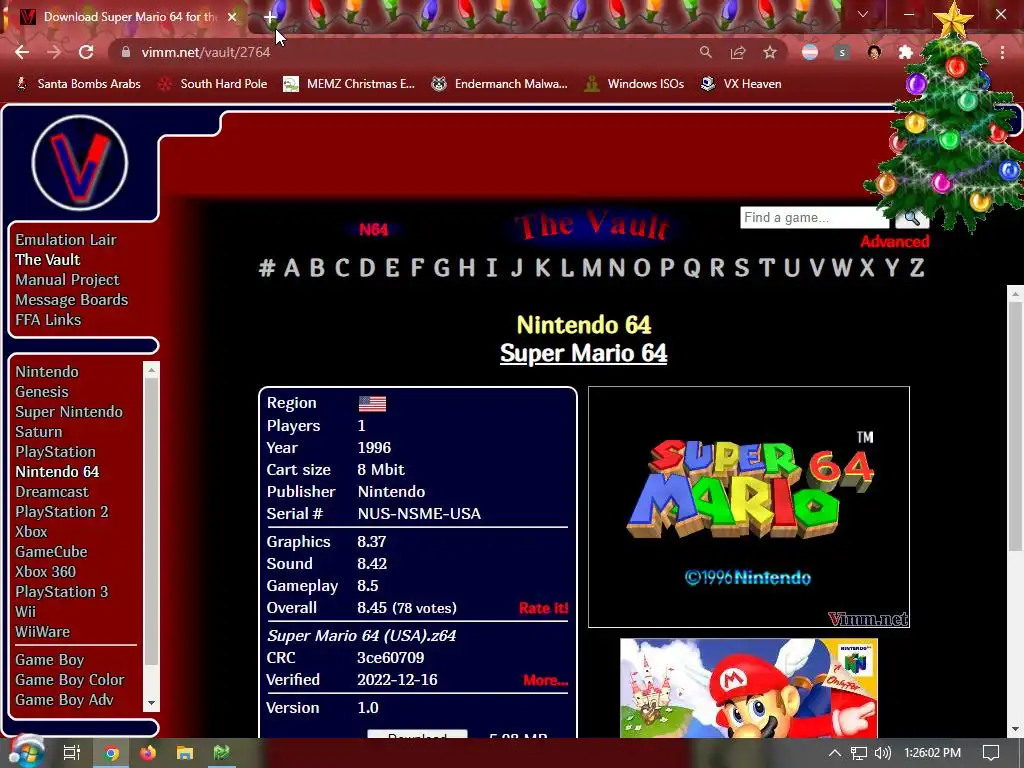Open a new tab with the plus icon
The width and height of the screenshot is (1024, 768).
(270, 17)
